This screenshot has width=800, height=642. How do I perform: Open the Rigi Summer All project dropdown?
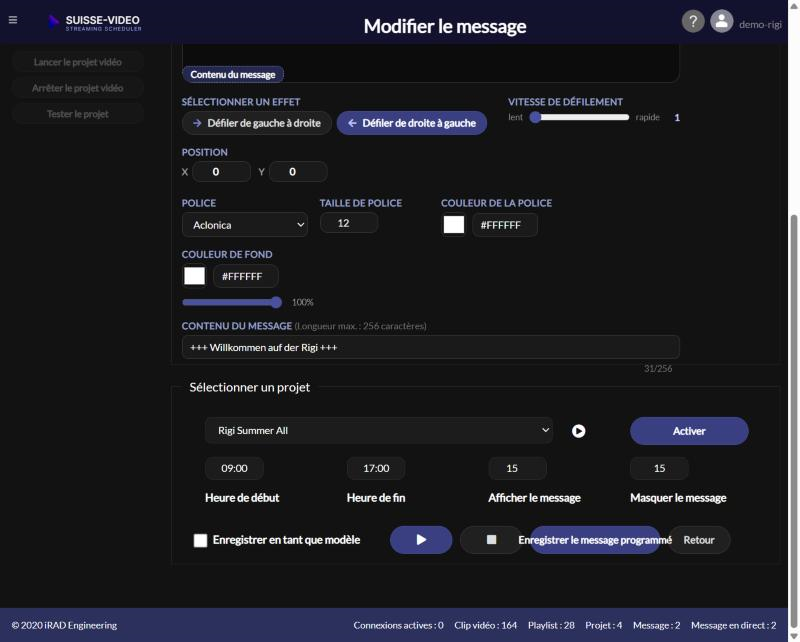point(379,430)
